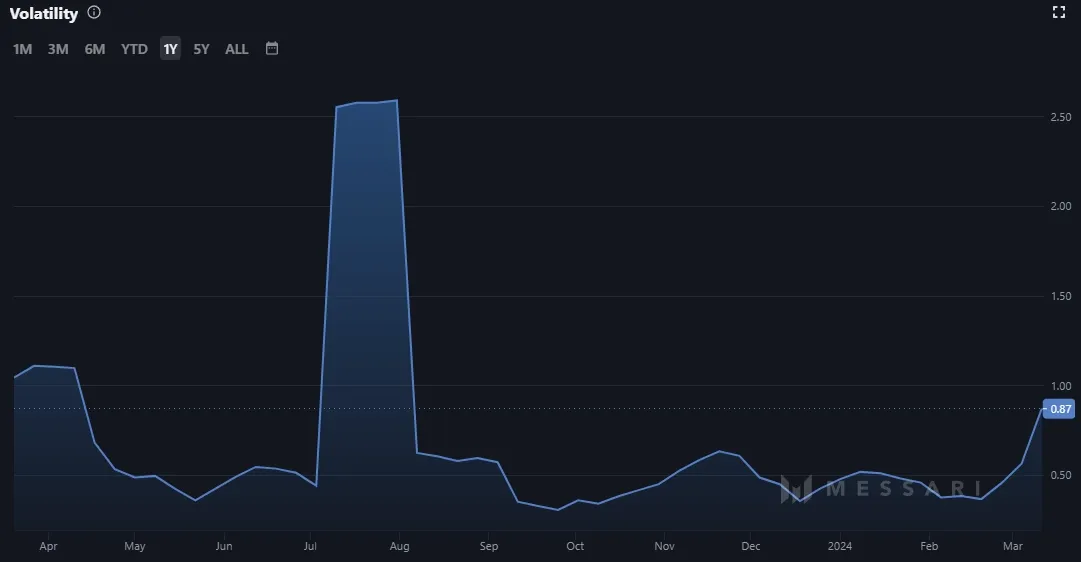This screenshot has height=562, width=1081.
Task: Click the Dec x-axis label
Action: [x=751, y=546]
